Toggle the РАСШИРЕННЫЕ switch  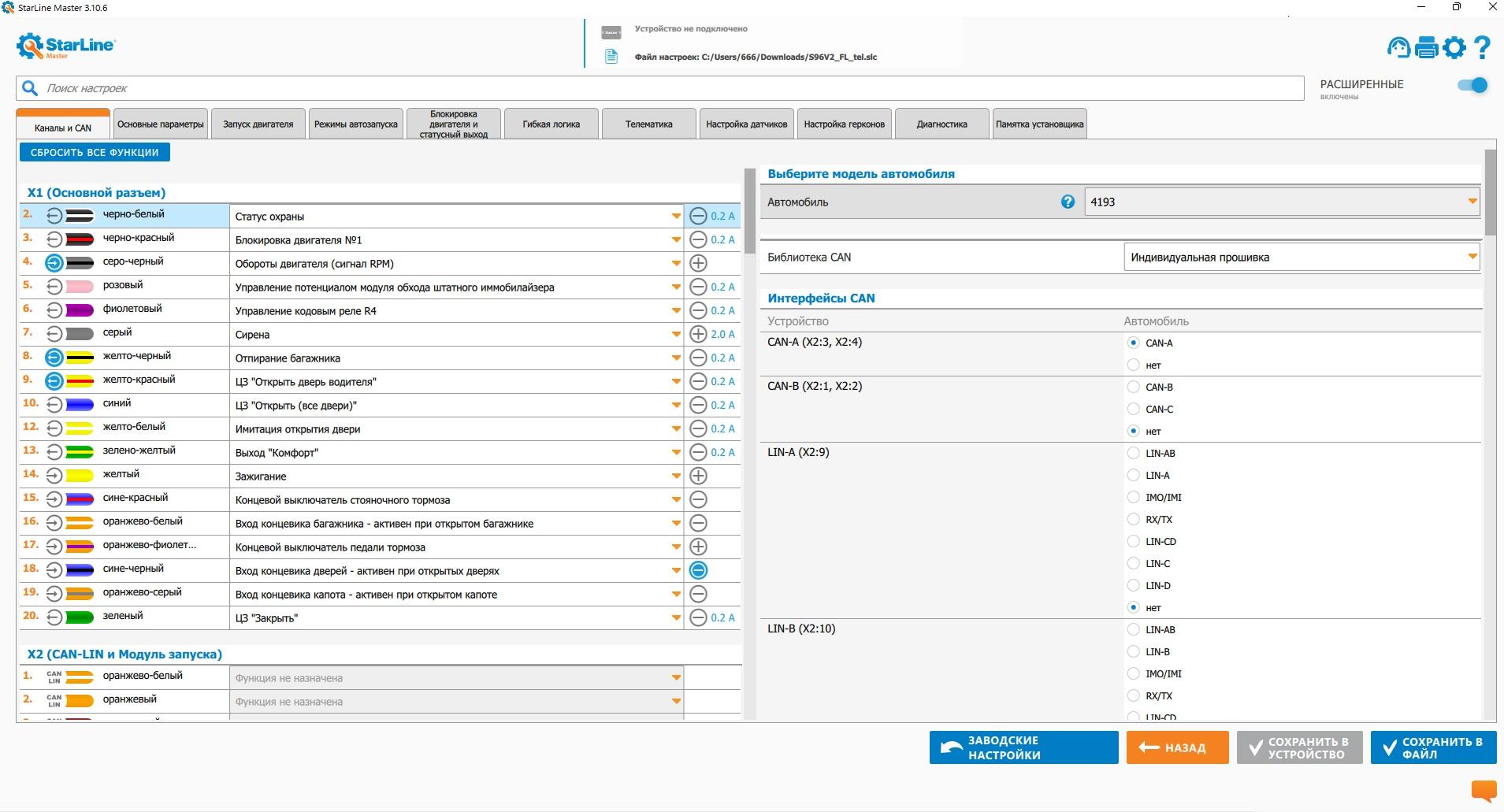pos(1472,86)
